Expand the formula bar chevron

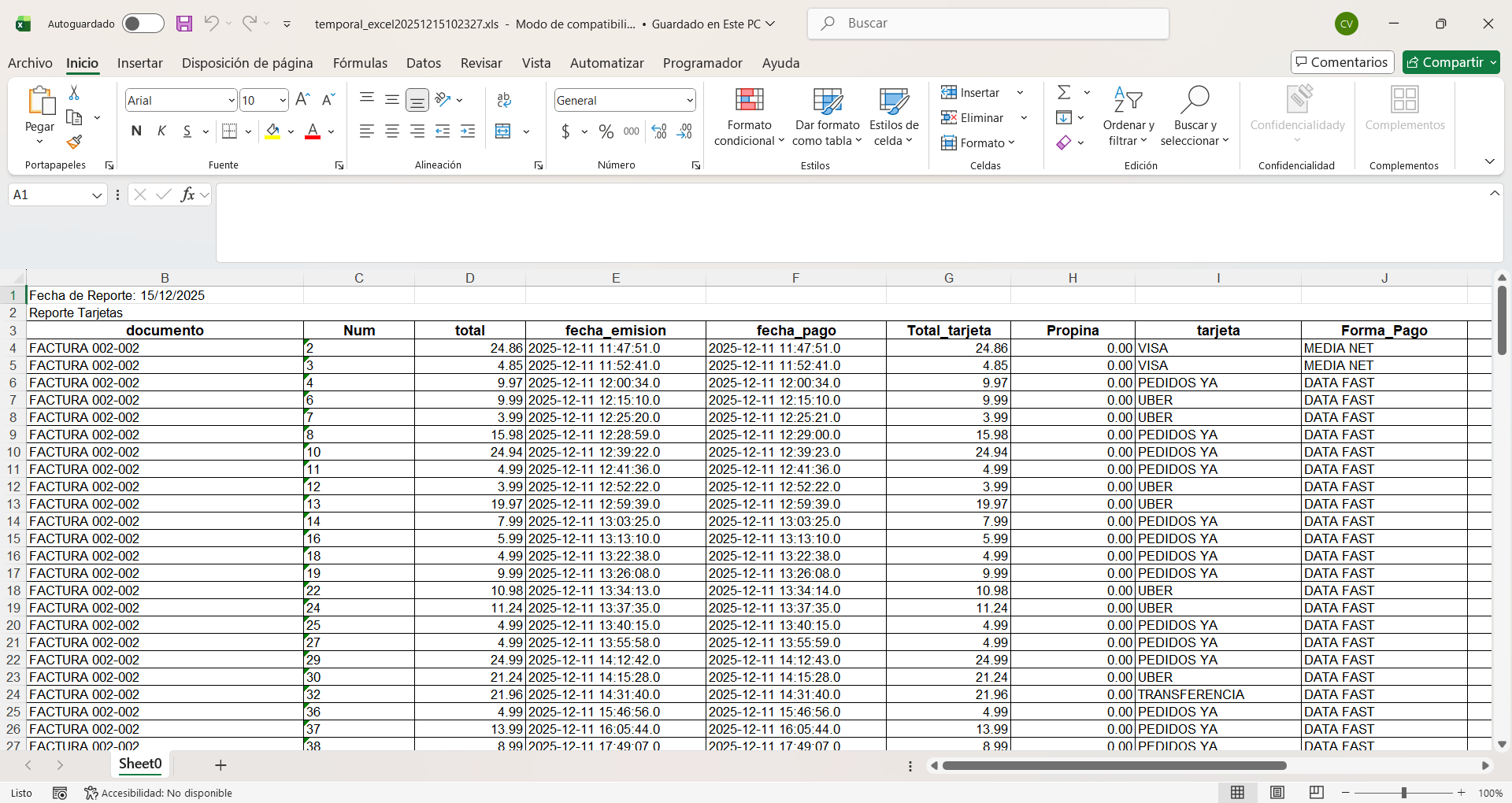coord(1494,194)
